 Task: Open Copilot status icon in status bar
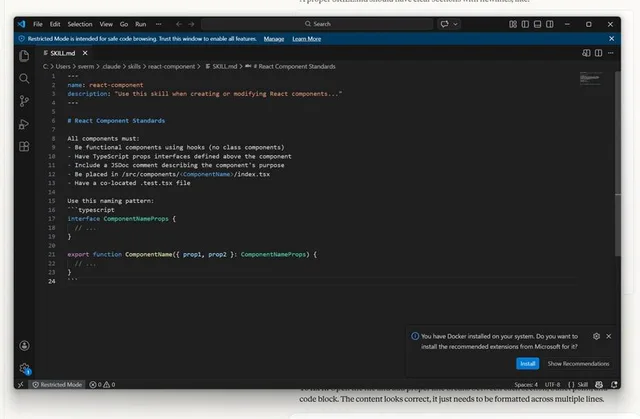(599, 384)
